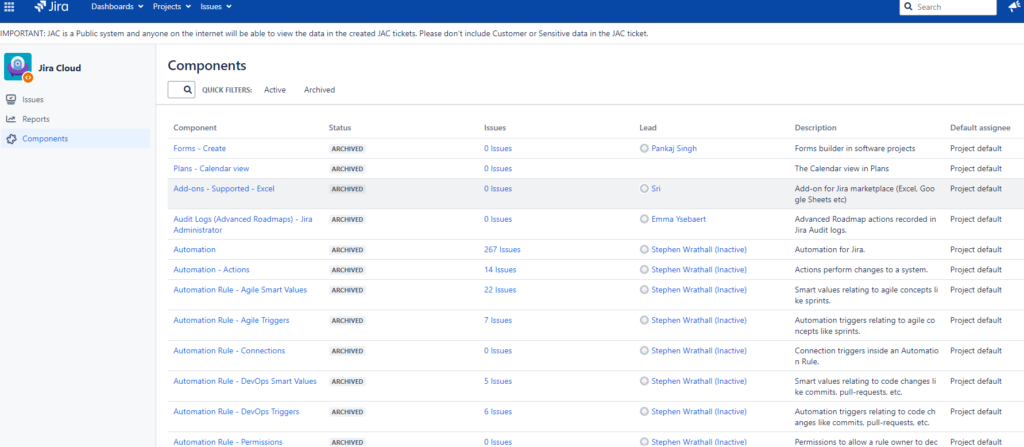Open Automation Rule - DevOps Triggers
This screenshot has width=1024, height=447.
[236, 412]
